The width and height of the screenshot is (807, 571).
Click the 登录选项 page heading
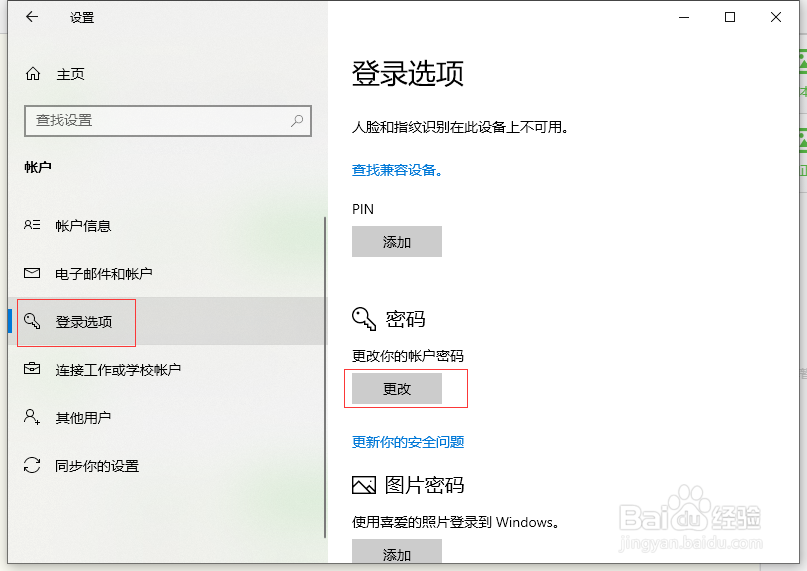pos(408,73)
